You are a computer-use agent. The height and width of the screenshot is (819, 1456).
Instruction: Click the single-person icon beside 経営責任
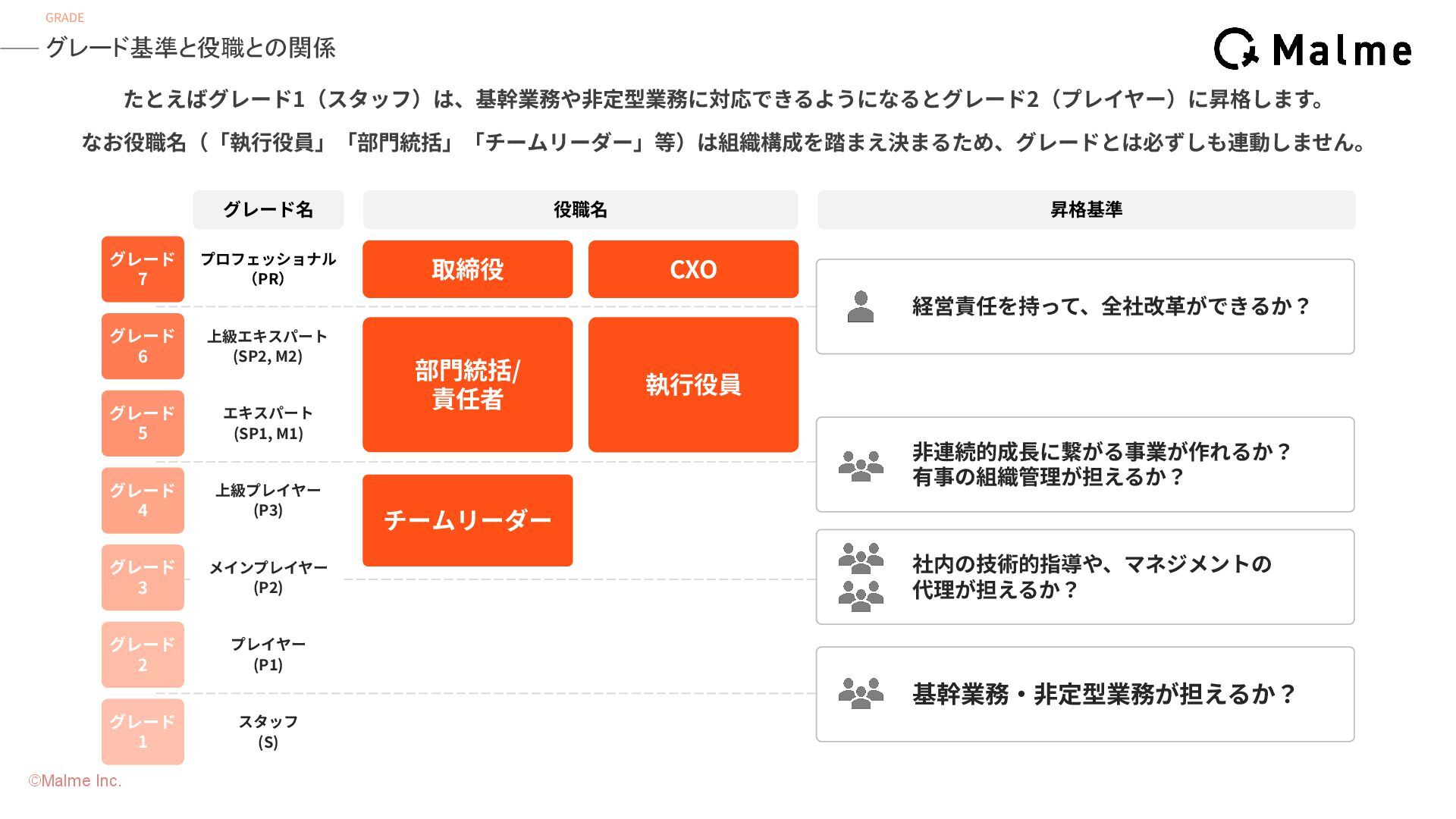pyautogui.click(x=860, y=306)
